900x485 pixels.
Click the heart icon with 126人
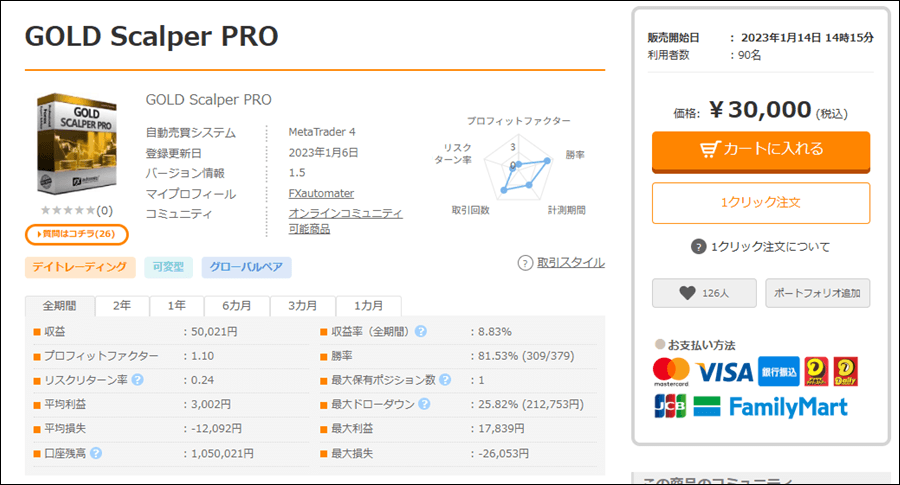(687, 293)
